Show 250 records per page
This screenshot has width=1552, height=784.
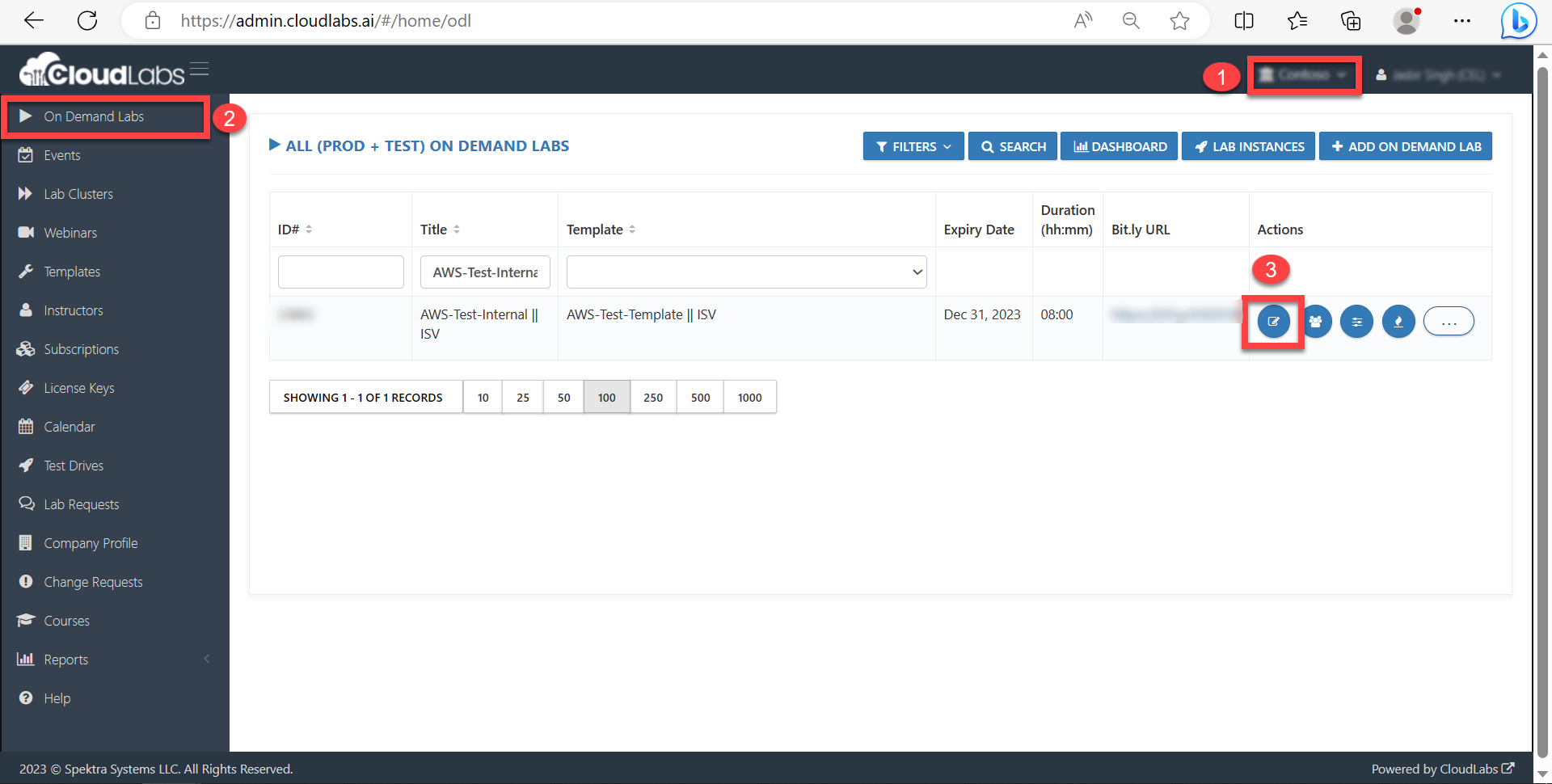tap(653, 397)
